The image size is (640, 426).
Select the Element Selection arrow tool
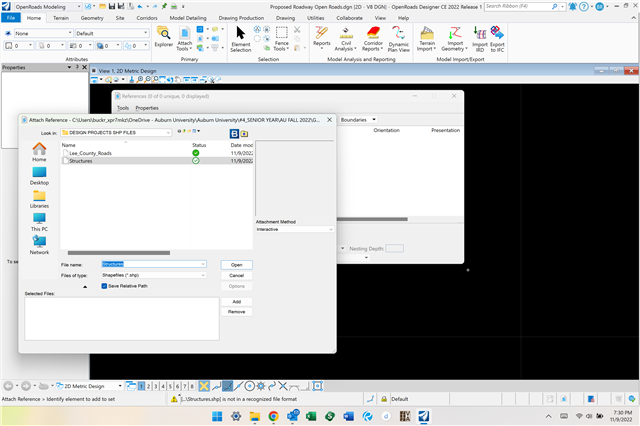(x=241, y=36)
